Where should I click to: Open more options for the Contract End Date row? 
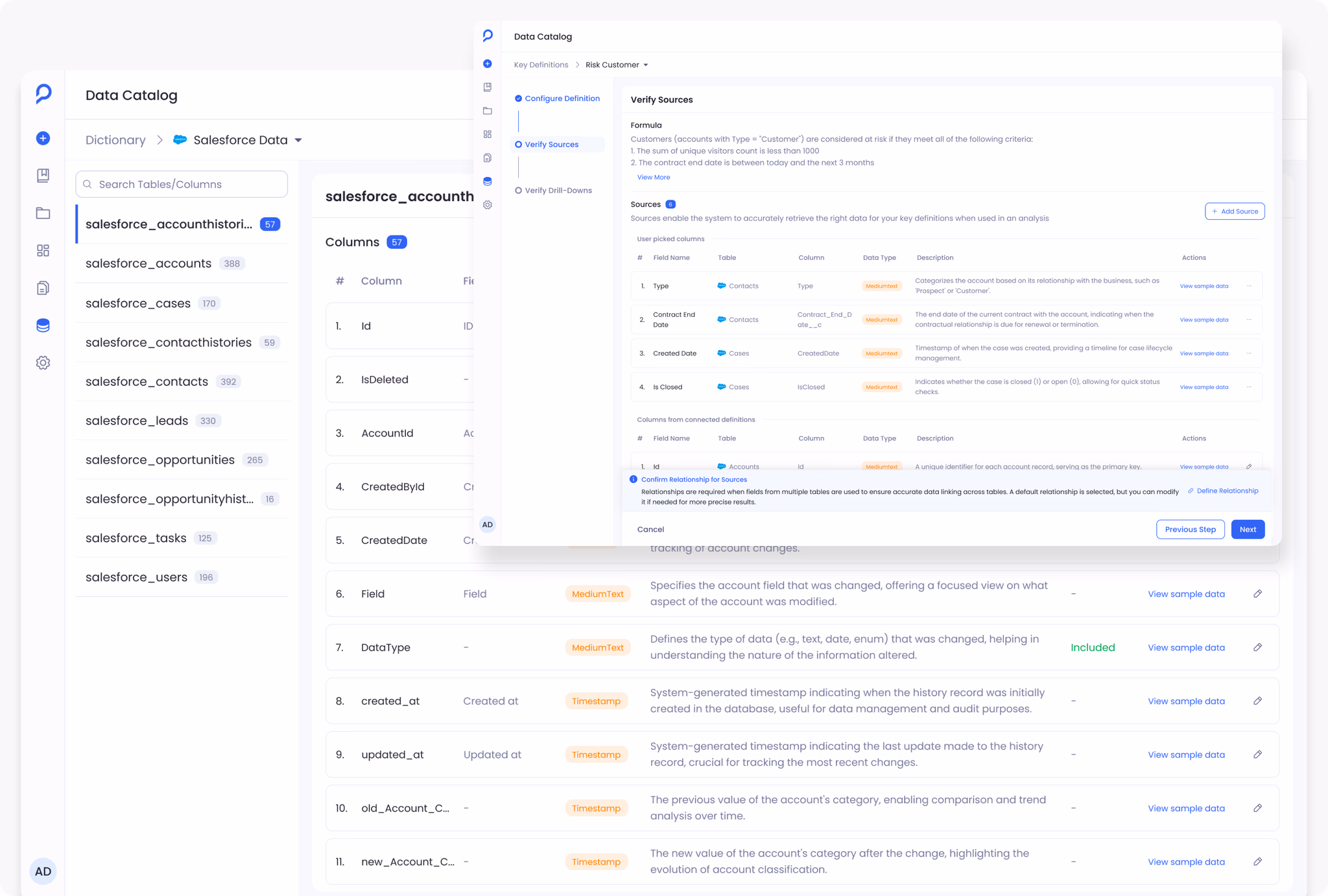point(1249,320)
